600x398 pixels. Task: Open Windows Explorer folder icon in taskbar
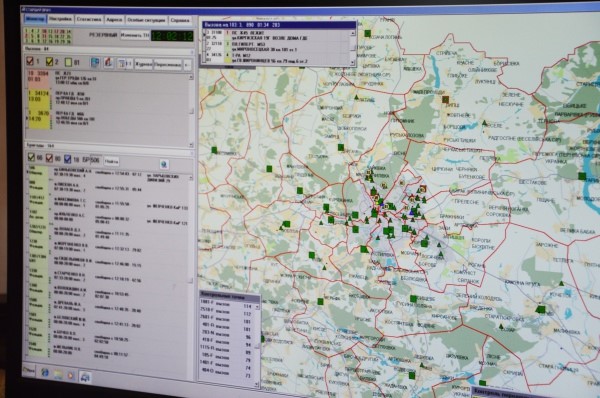pyautogui.click(x=58, y=374)
